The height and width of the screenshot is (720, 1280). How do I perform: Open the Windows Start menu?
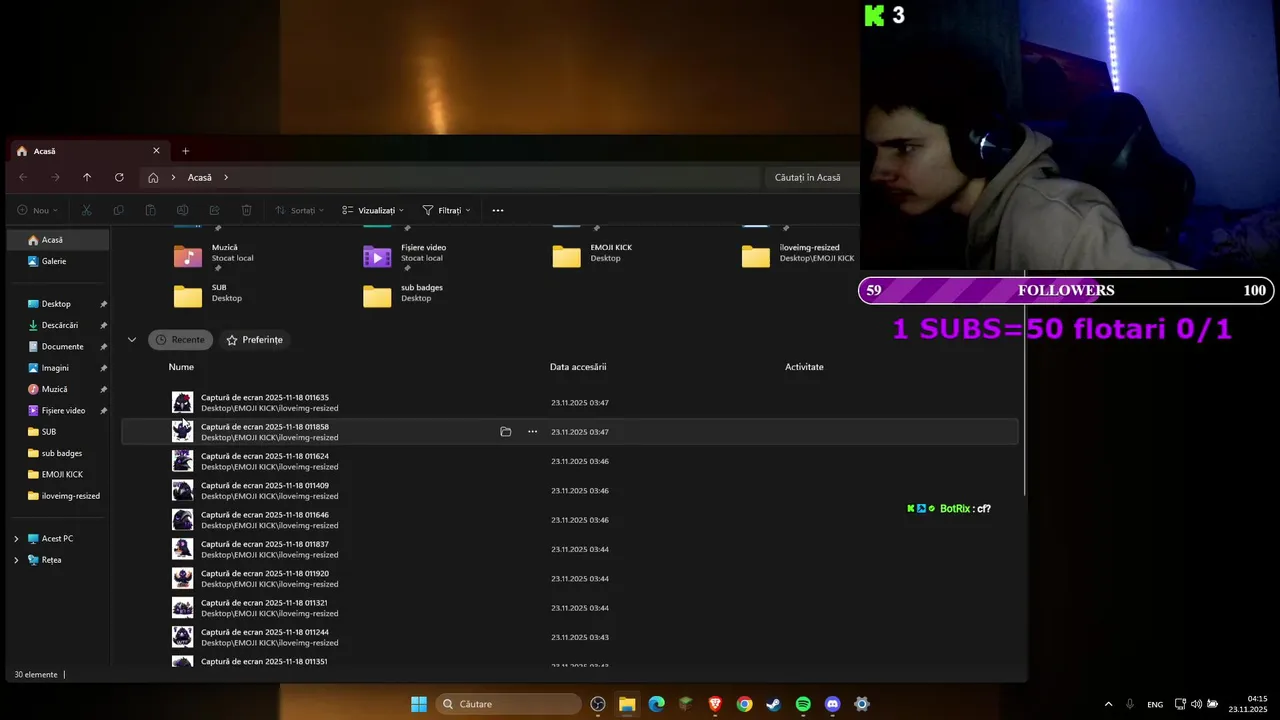419,704
